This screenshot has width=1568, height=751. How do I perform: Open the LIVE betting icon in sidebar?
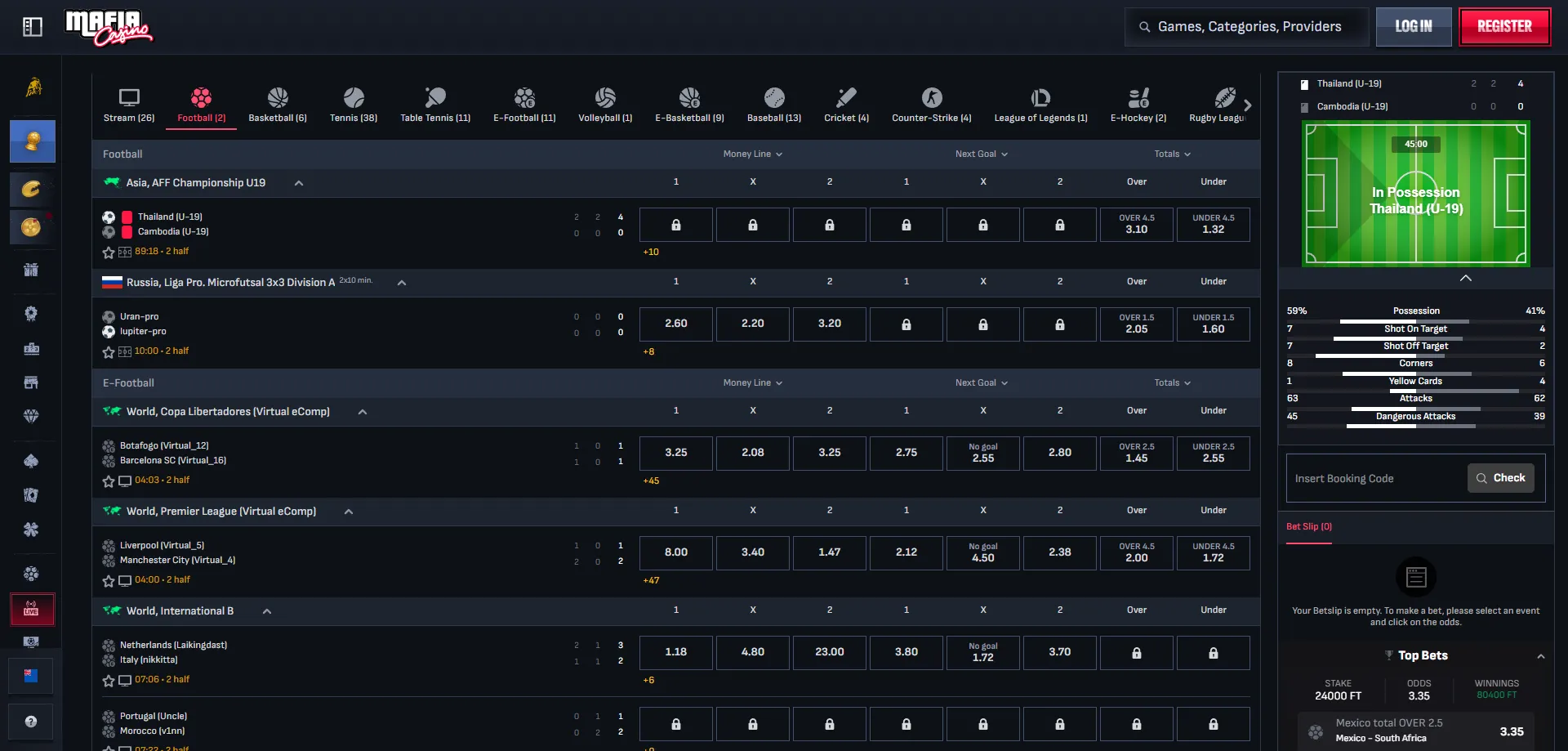point(32,610)
